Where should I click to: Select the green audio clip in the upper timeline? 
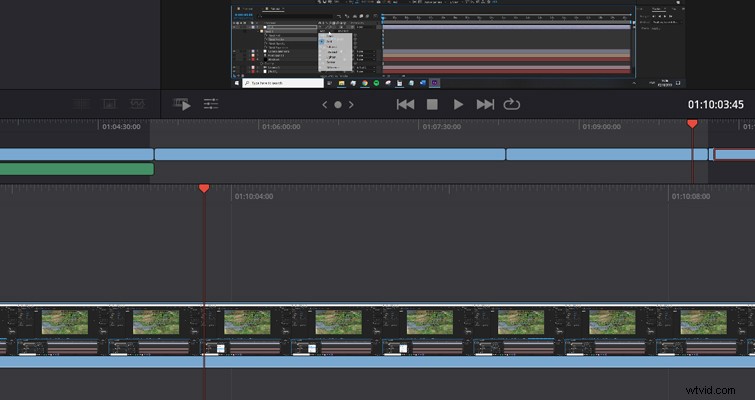coord(77,169)
